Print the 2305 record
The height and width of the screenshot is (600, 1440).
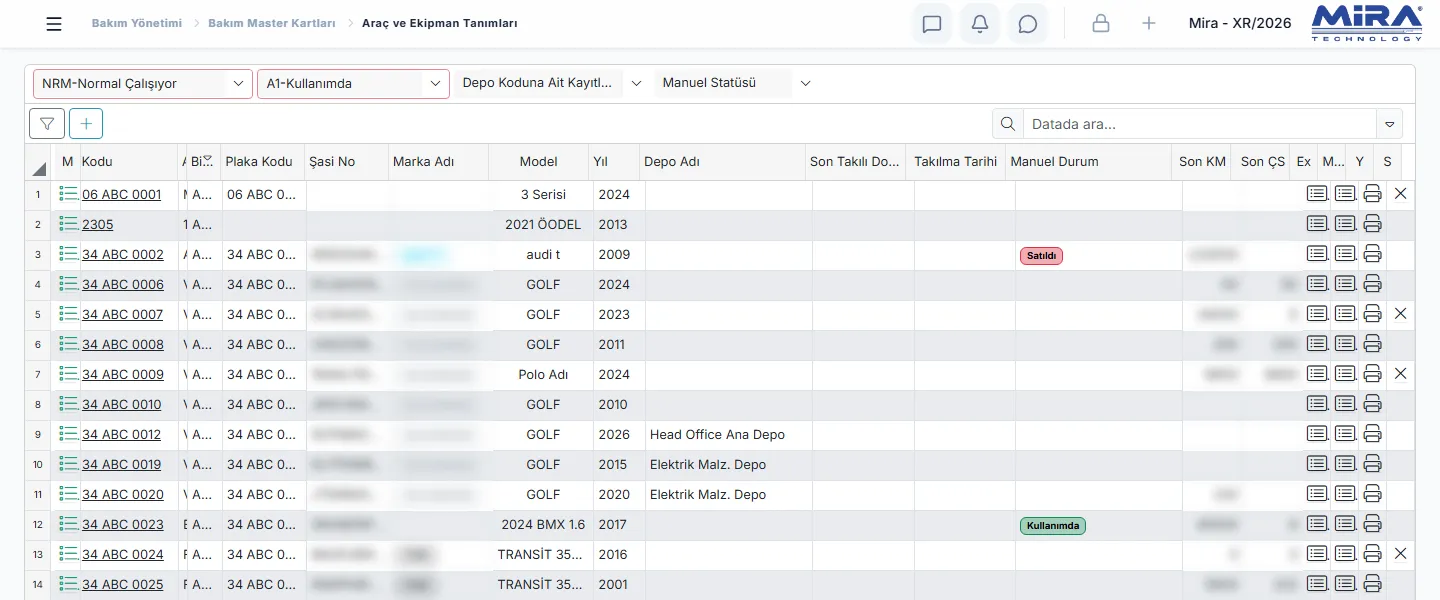(x=1373, y=224)
